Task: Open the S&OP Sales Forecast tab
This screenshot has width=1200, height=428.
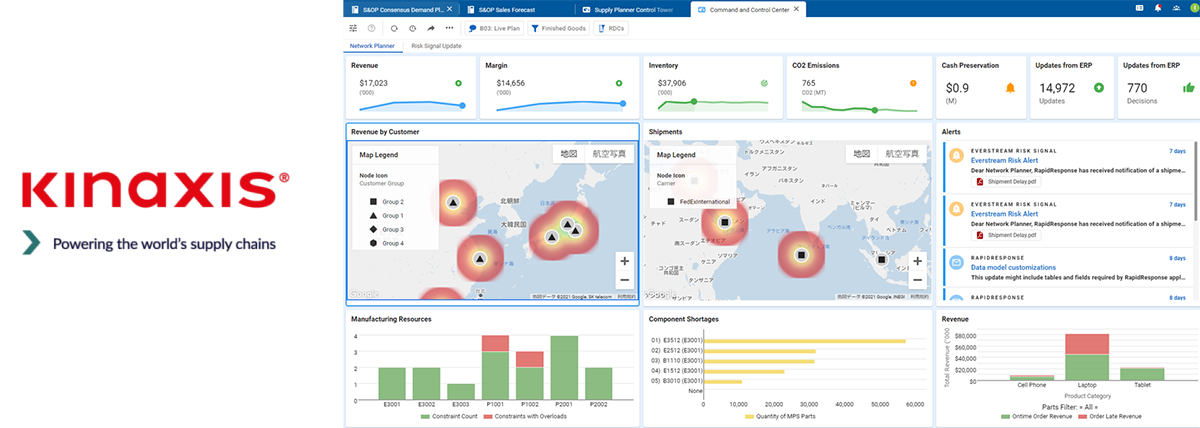Action: click(507, 9)
